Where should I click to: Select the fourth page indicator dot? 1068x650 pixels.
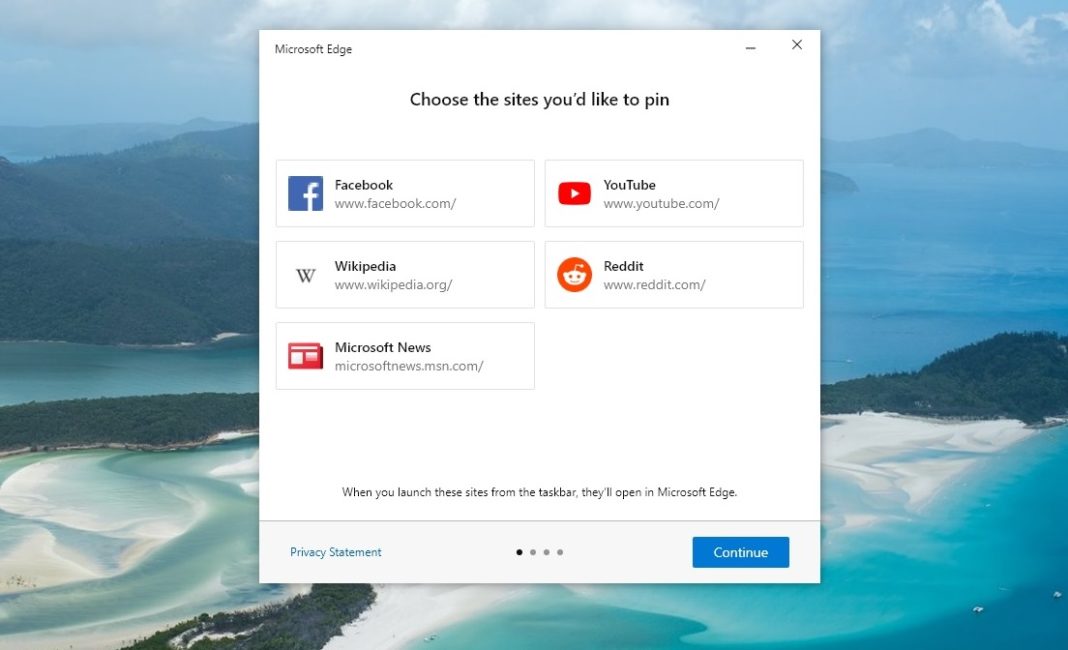click(x=559, y=551)
